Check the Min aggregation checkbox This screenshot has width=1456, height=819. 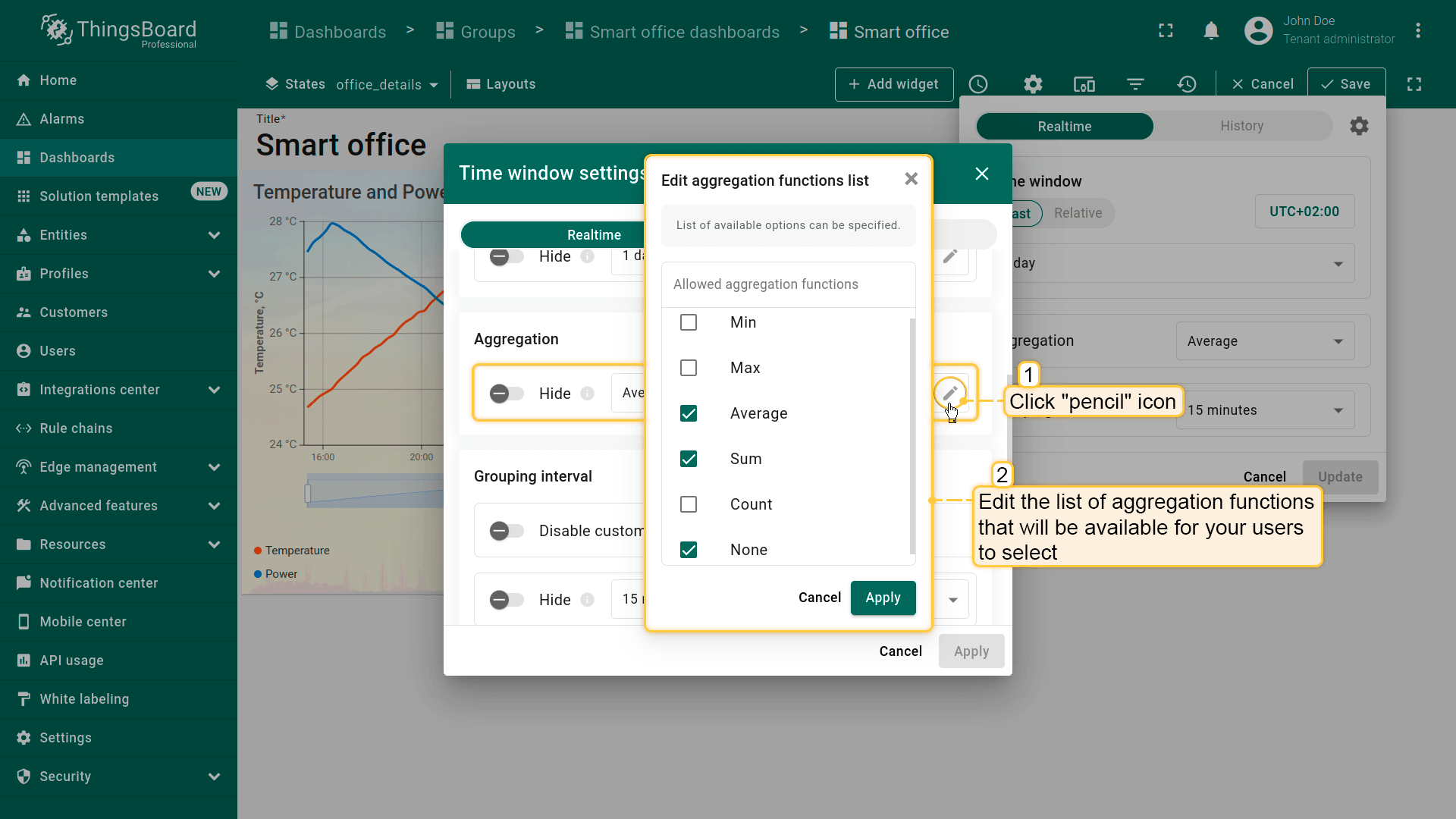(x=689, y=322)
